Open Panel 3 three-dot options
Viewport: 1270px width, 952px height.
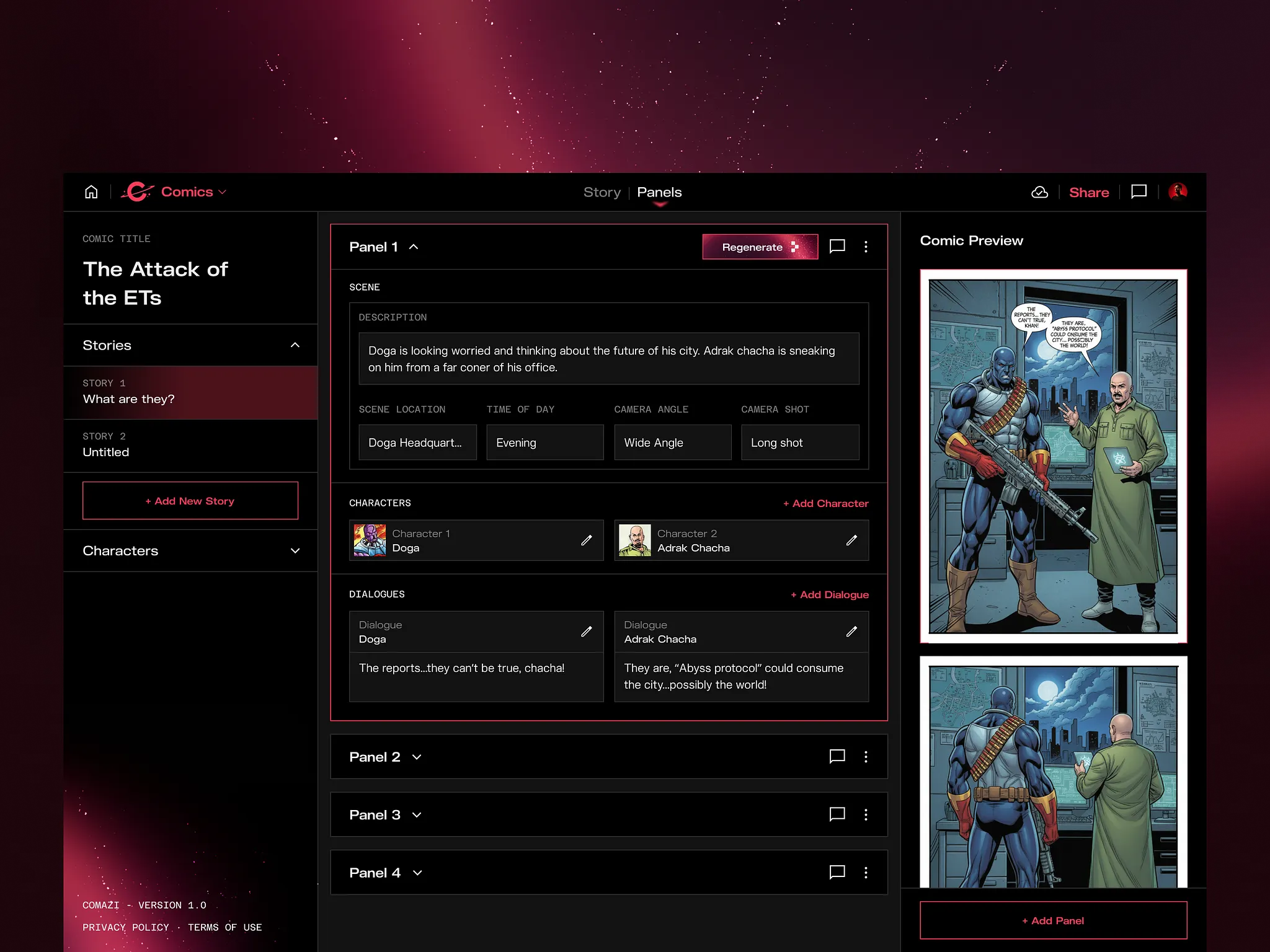click(866, 814)
